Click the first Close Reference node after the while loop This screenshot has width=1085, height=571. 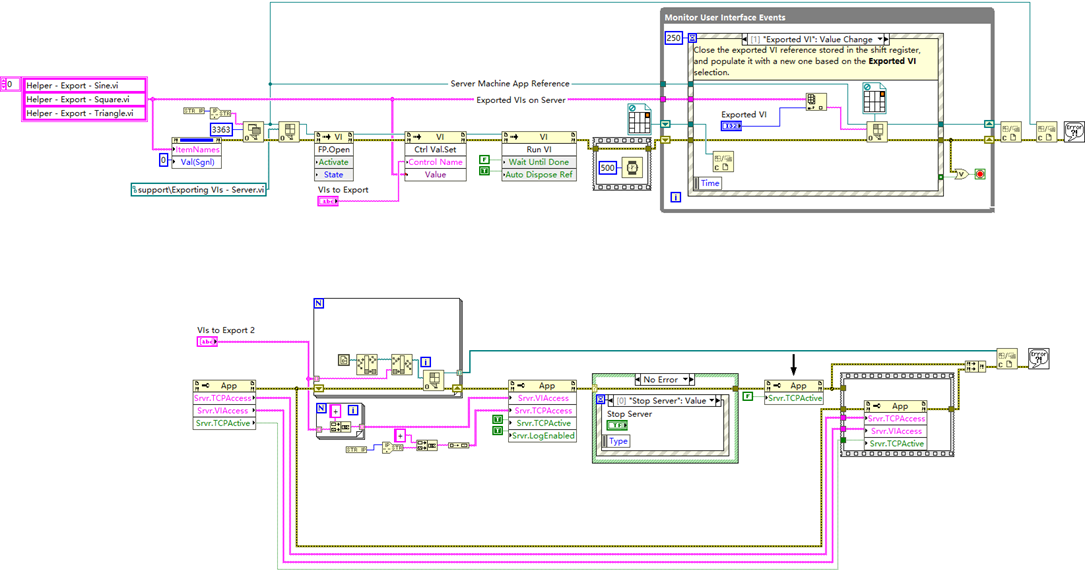[1011, 132]
